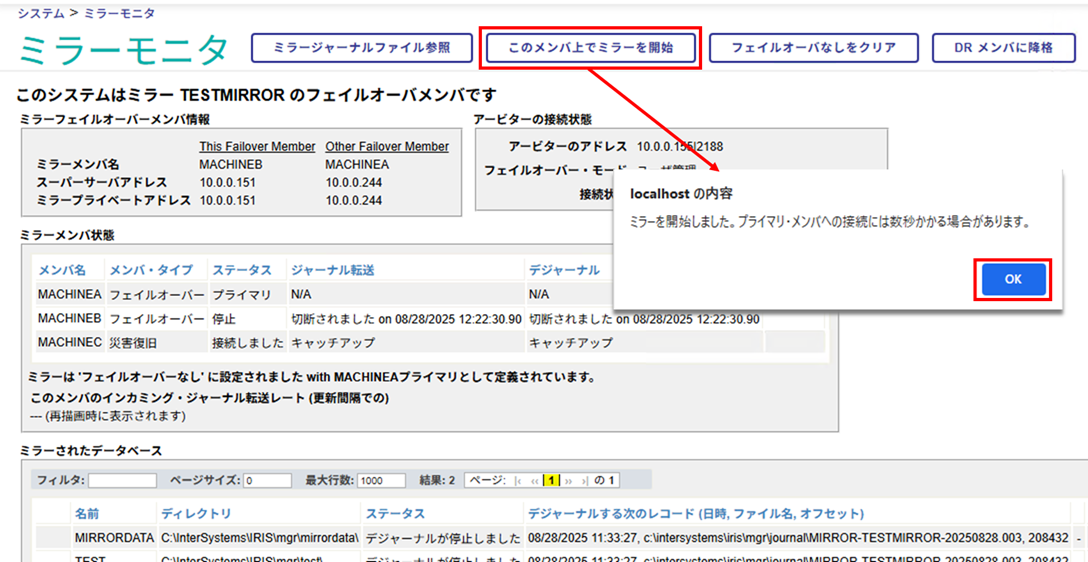The width and height of the screenshot is (1088, 562).
Task: Jump to last page with pagination icon
Action: 585,481
